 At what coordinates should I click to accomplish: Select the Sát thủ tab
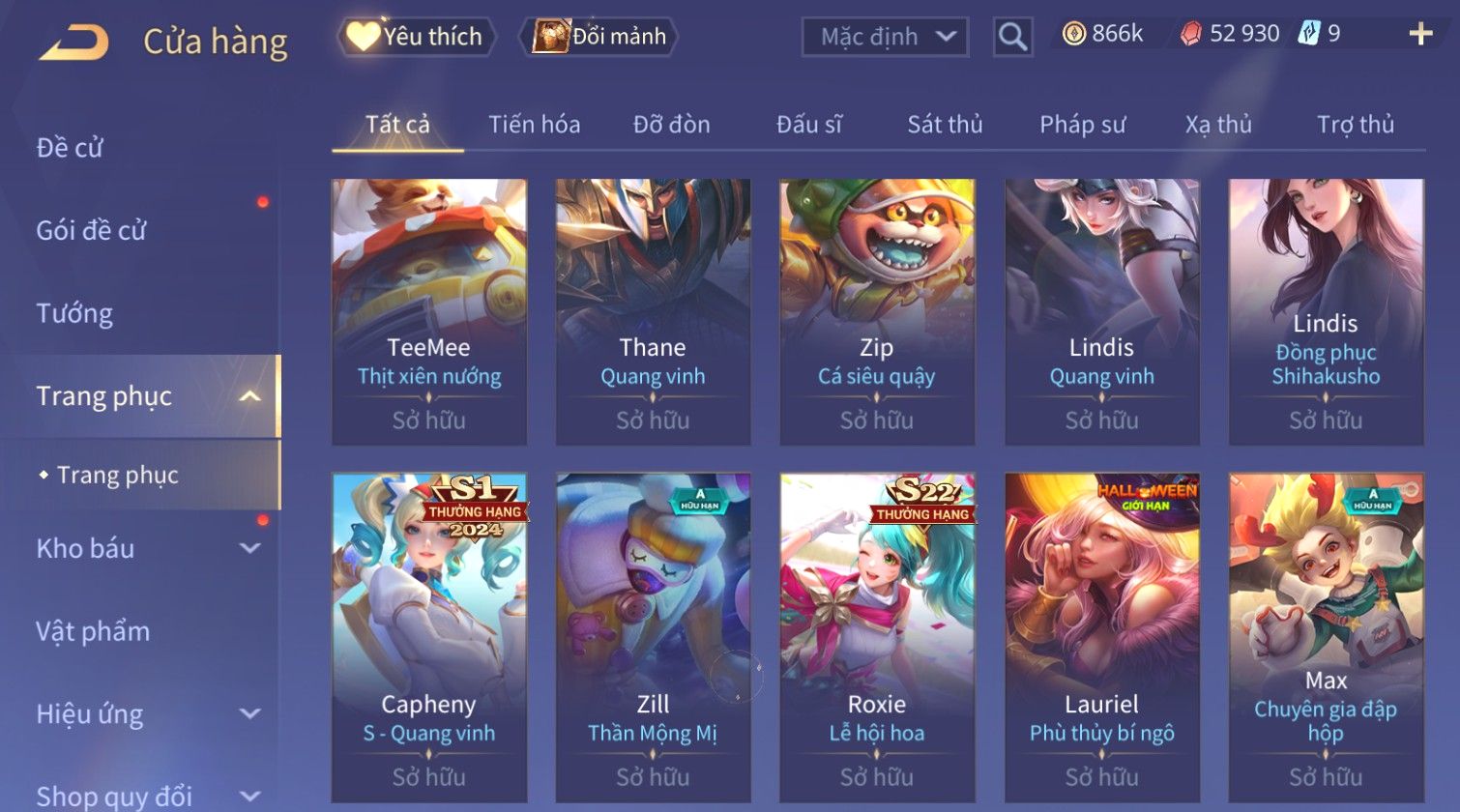[945, 125]
